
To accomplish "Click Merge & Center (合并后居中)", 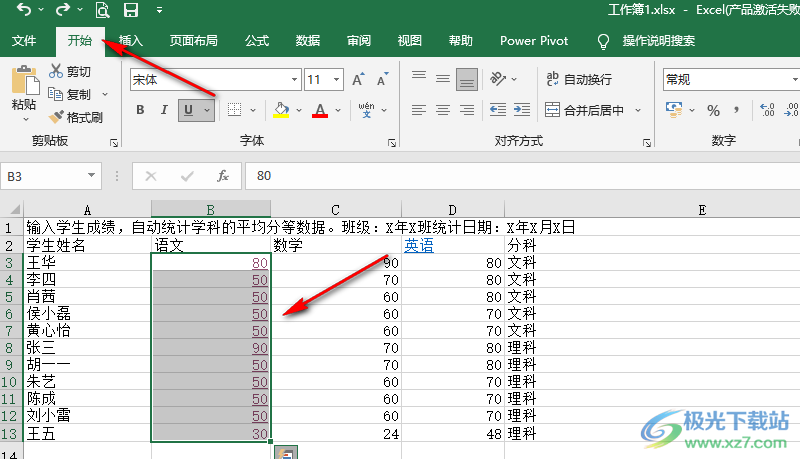I will pos(584,110).
